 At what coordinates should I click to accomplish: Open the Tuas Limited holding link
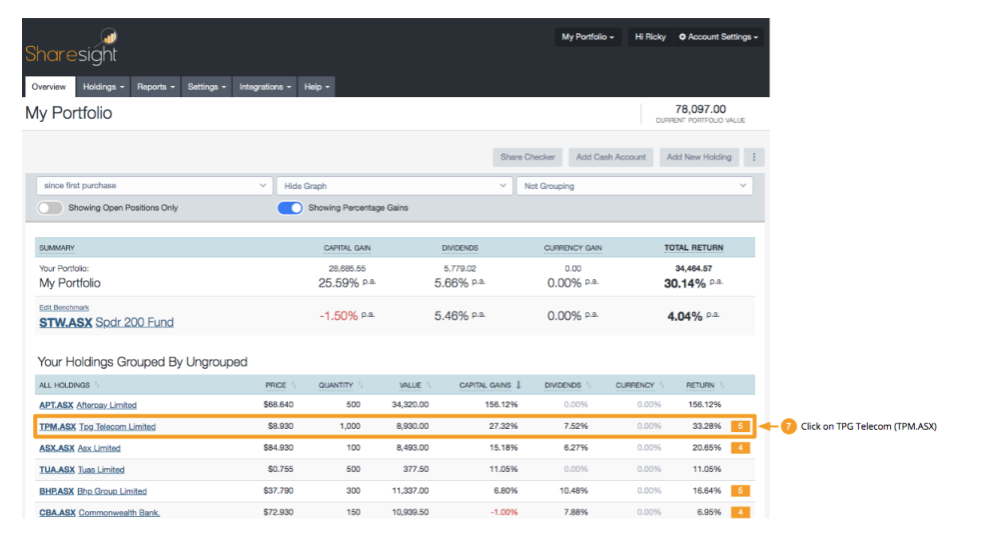click(101, 469)
